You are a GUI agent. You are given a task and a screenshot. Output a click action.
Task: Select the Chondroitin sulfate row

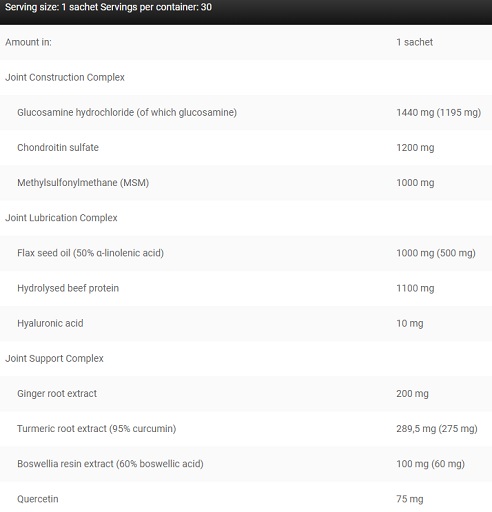click(246, 148)
